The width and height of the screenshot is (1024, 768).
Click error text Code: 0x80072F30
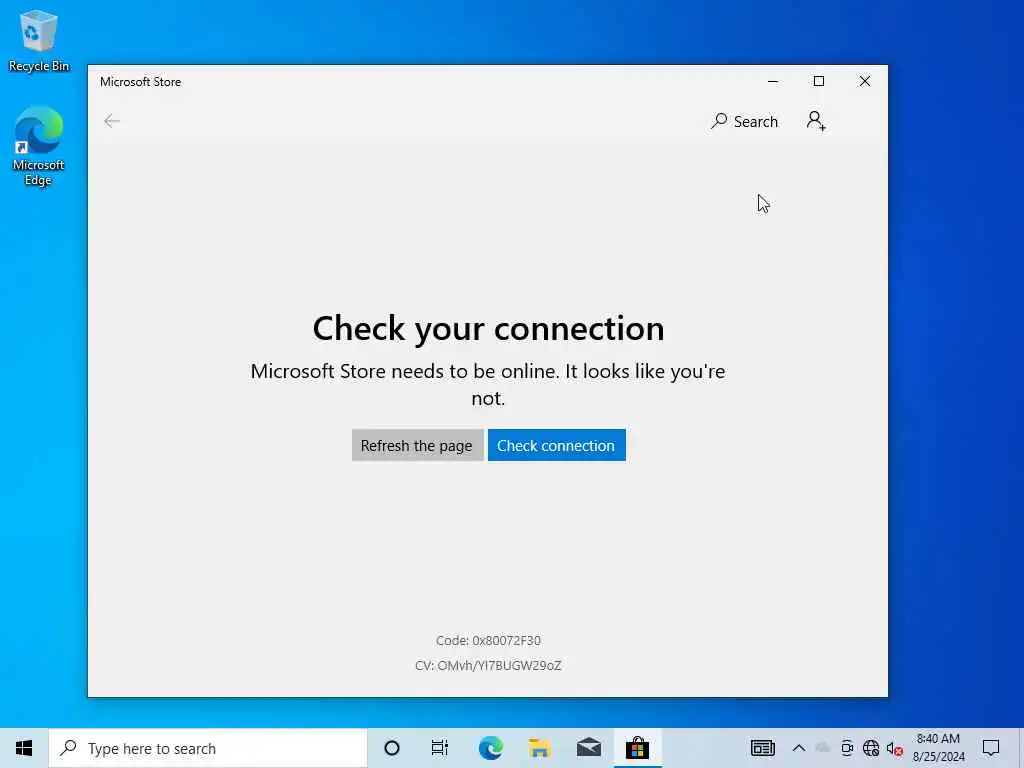point(488,641)
